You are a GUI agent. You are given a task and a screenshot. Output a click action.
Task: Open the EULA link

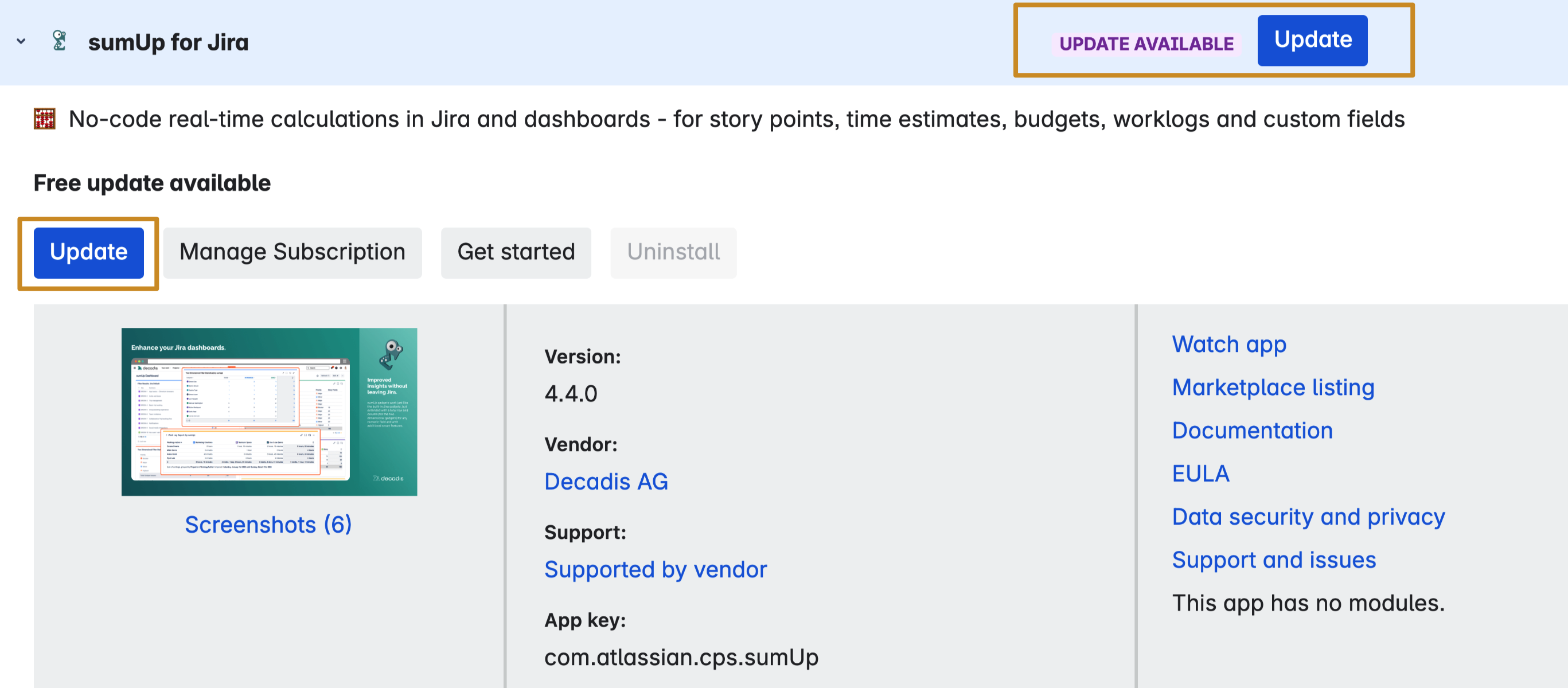[1200, 473]
